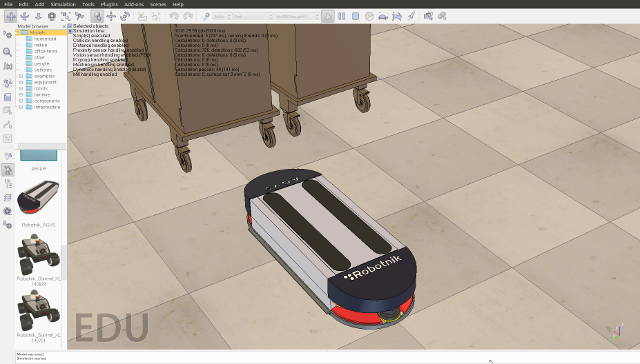640x364 pixels.
Task: Activate object rotate tool
Action: (x=125, y=16)
